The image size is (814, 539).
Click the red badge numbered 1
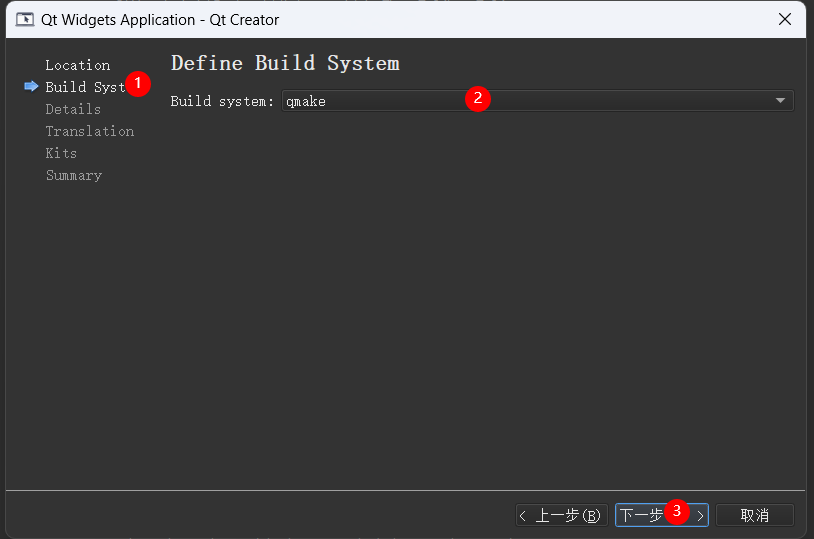point(138,84)
